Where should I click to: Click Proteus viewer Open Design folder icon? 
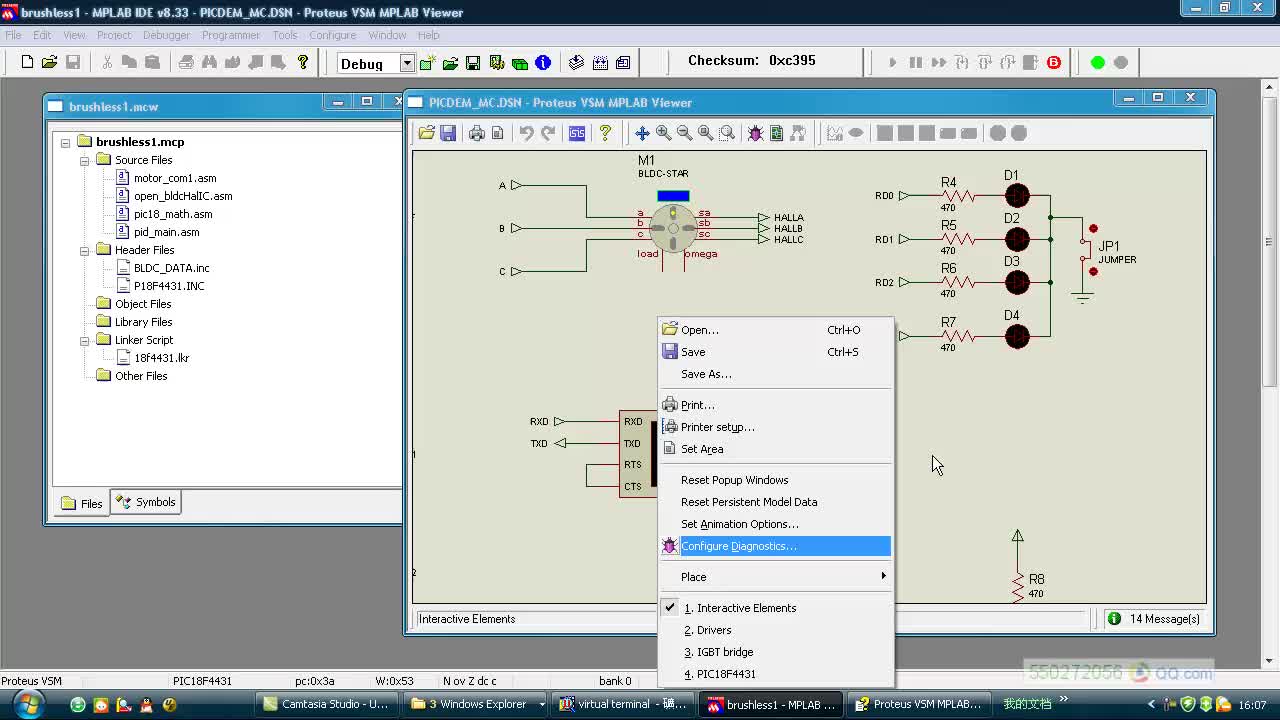[427, 133]
